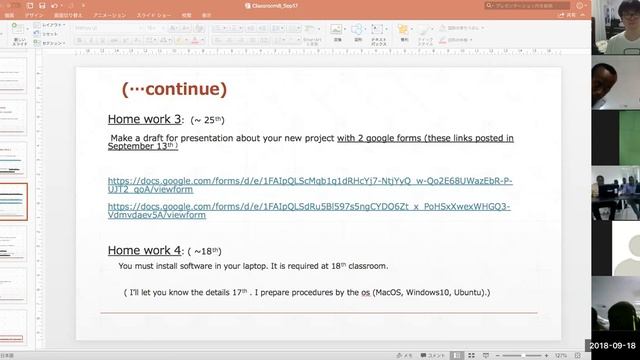This screenshot has height=360, width=640.
Task: Toggle italic formatting
Action: 91,40
